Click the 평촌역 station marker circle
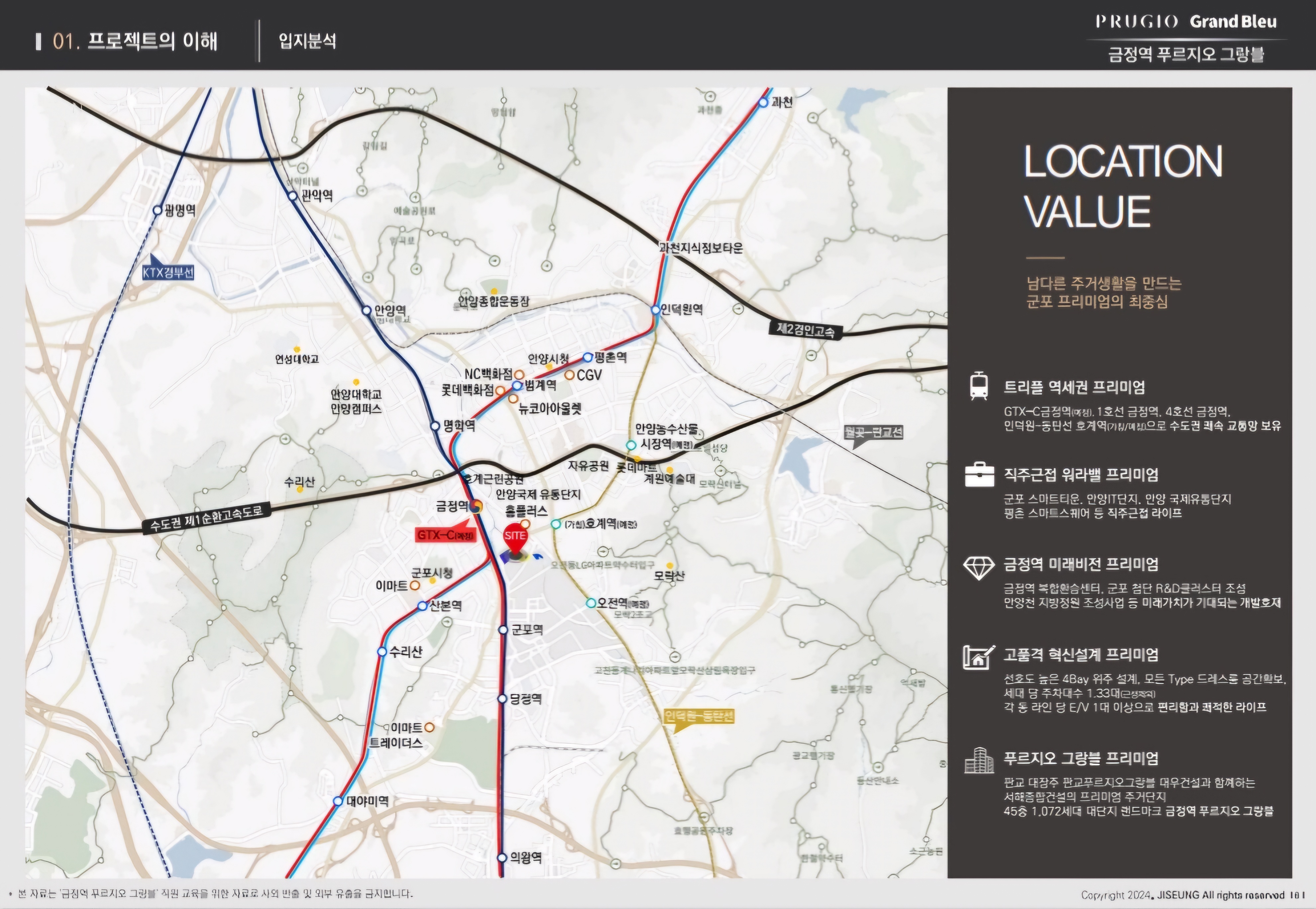 coord(587,358)
